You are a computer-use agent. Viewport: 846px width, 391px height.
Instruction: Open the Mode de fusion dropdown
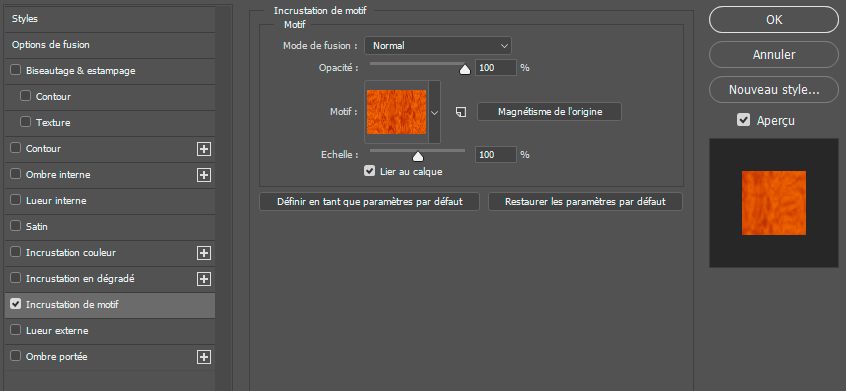438,46
